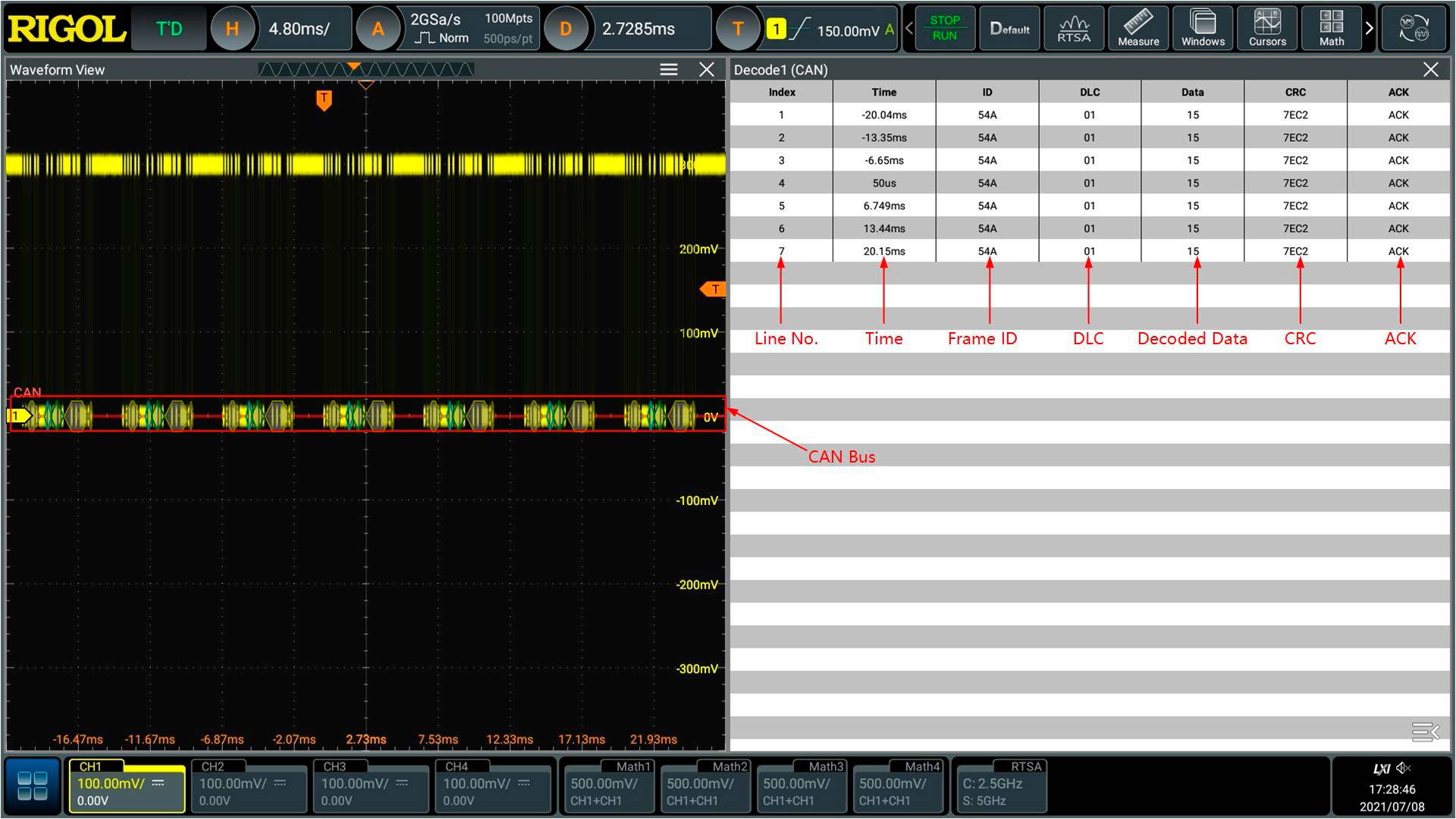
Task: Open the RTSA spectrum analyzer
Action: [1073, 29]
